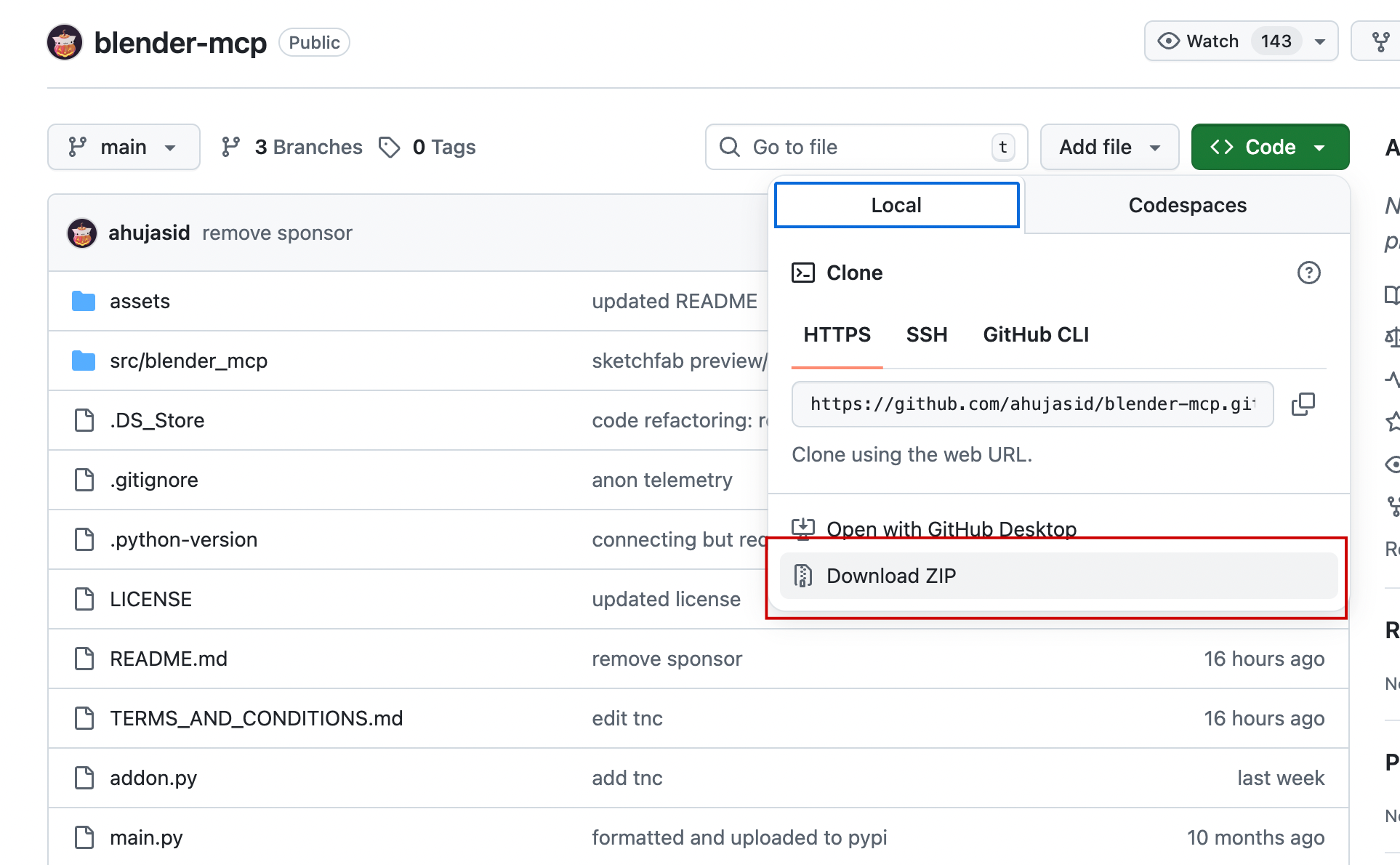Choose Open with GitHub Desktop
Image resolution: width=1400 pixels, height=865 pixels.
click(x=951, y=528)
